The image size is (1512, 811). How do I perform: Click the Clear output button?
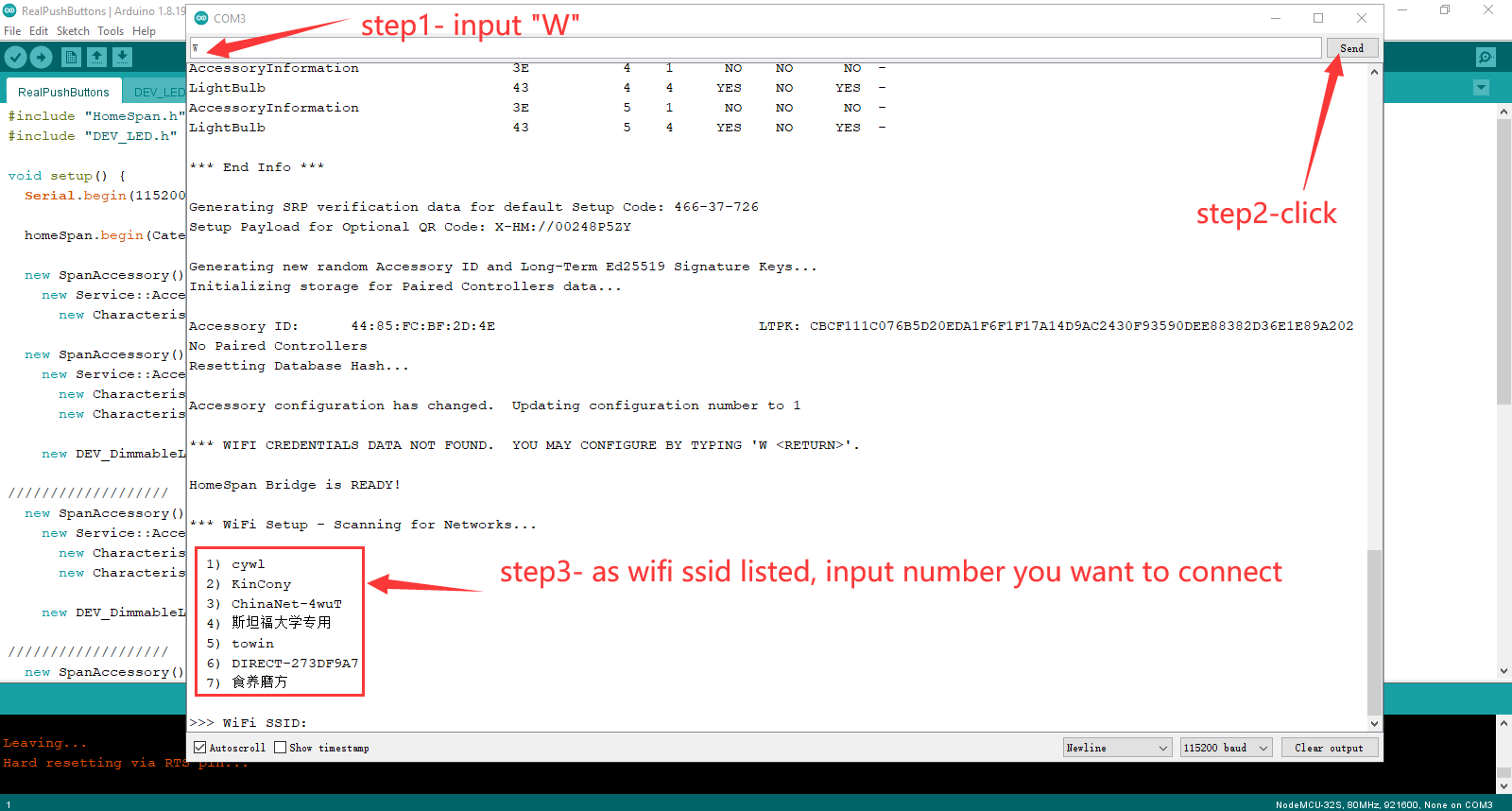pyautogui.click(x=1329, y=748)
